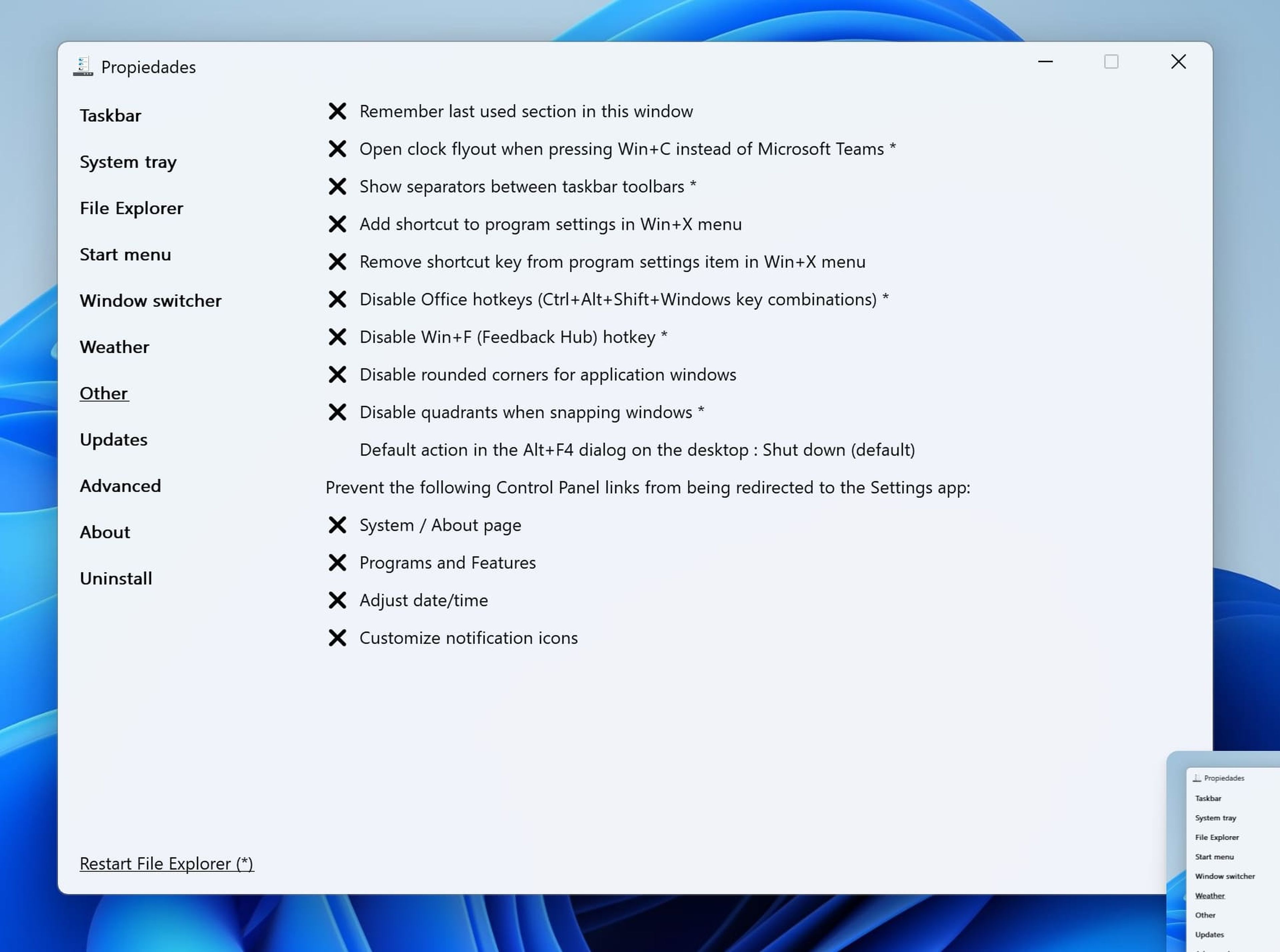Toggle 'Disable rounded corners for application windows'
This screenshot has width=1280, height=952.
(x=338, y=374)
